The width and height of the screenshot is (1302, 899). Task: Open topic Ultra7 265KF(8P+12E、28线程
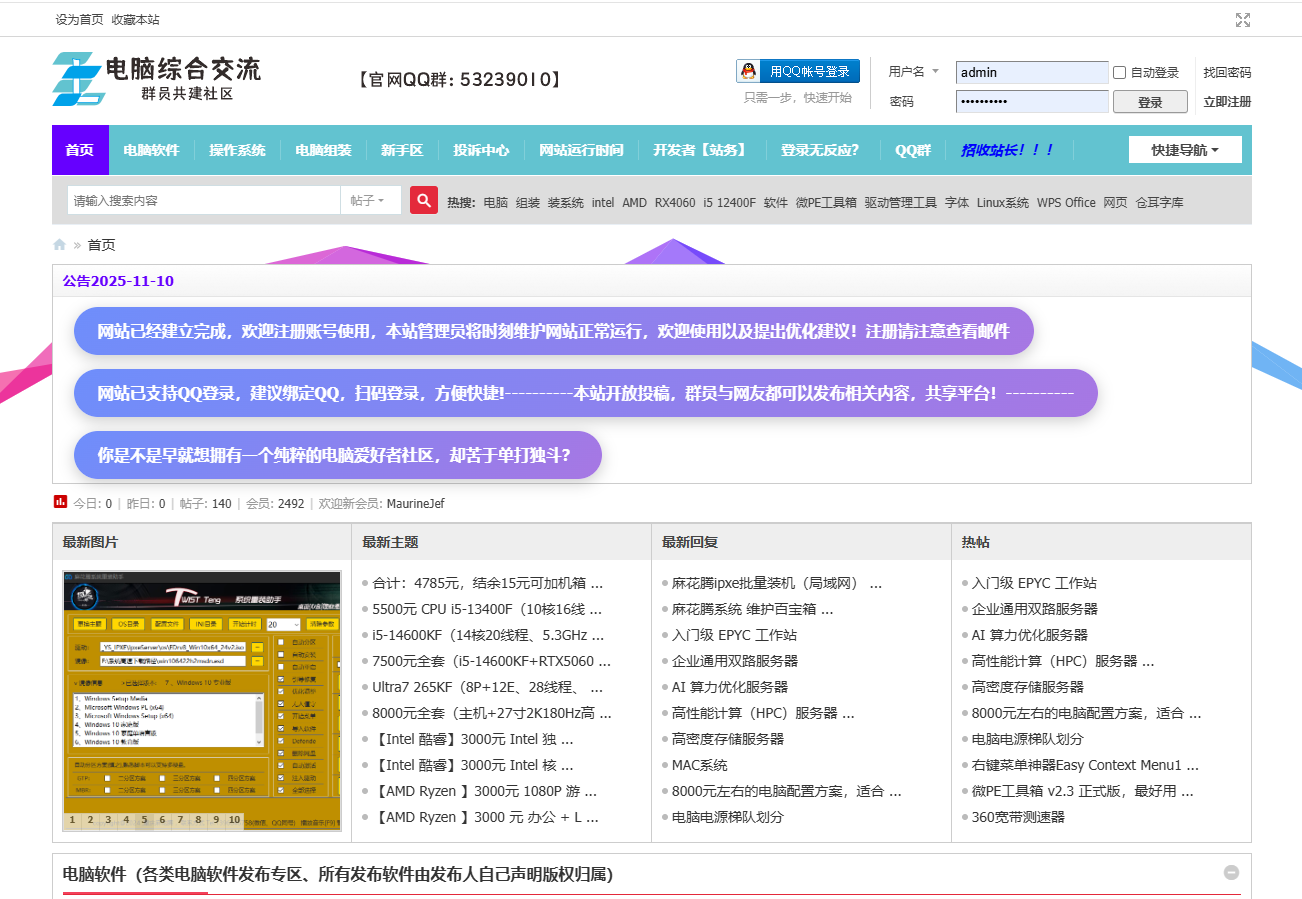(x=488, y=687)
